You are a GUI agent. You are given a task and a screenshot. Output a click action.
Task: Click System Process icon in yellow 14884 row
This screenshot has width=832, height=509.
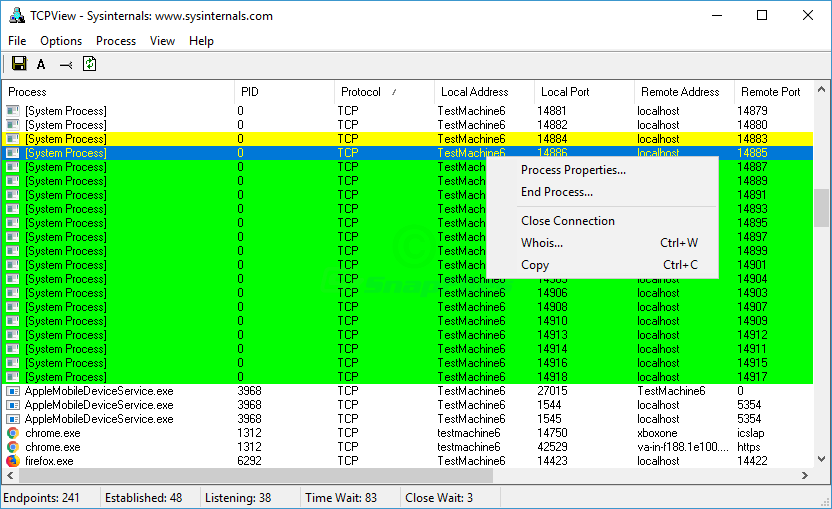tap(13, 139)
